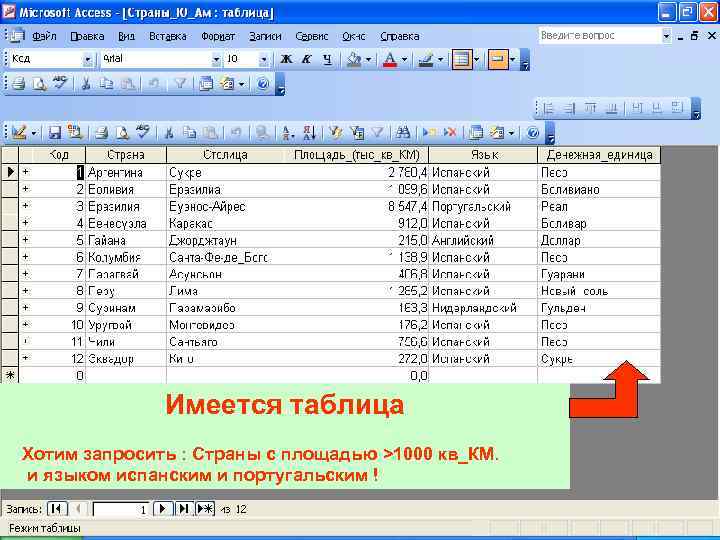This screenshot has height=540, width=720.
Task: Apply Filter by Selection lightning-funnel icon
Action: 335,133
